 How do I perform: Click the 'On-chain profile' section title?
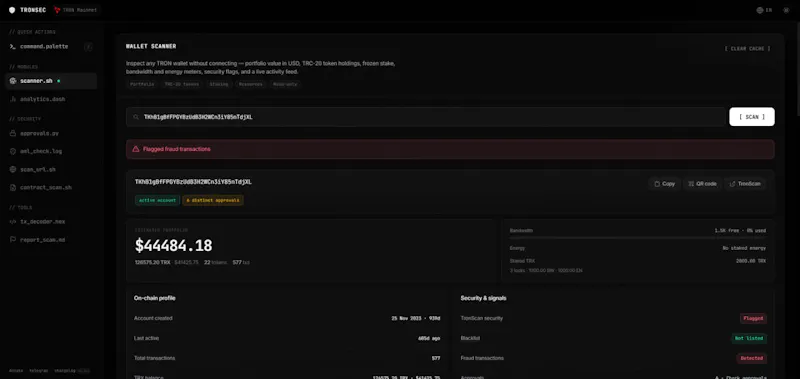coord(155,298)
